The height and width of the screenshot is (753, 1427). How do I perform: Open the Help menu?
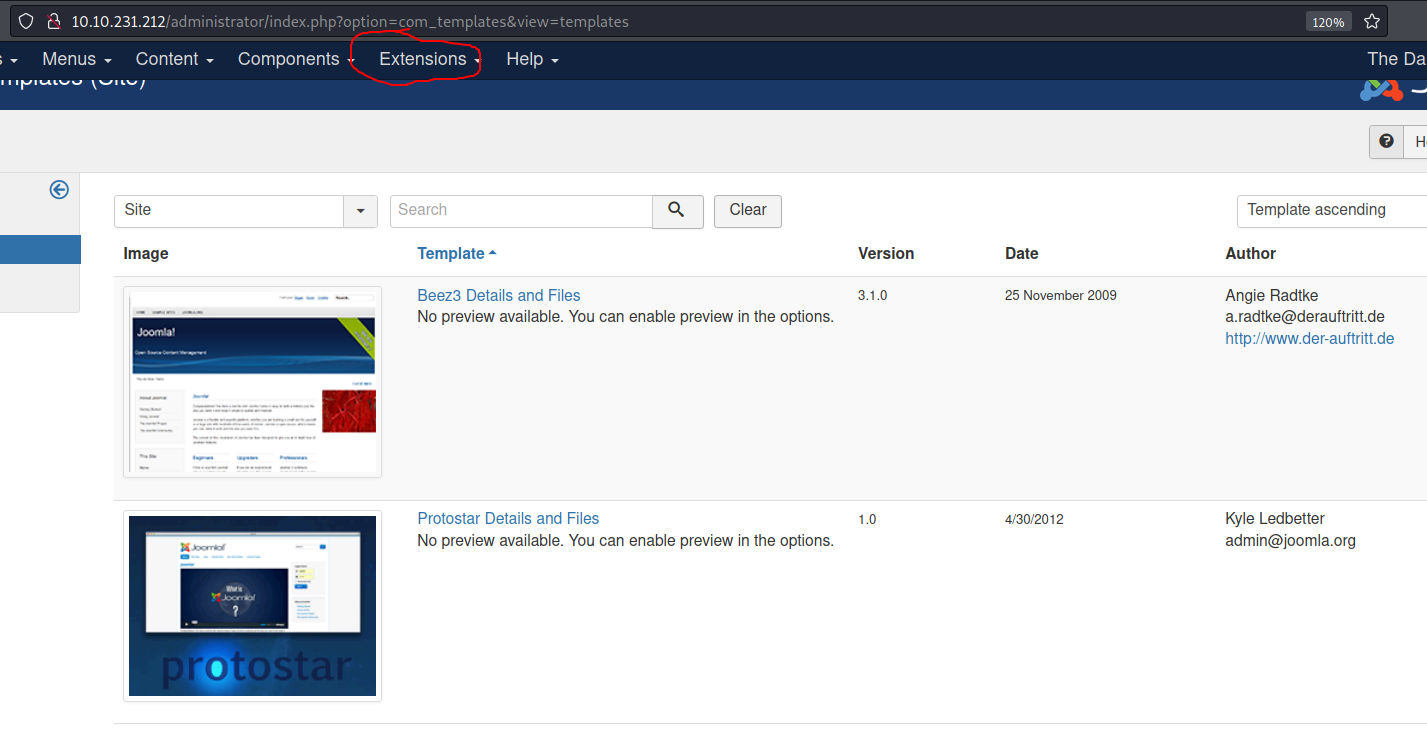[x=532, y=59]
